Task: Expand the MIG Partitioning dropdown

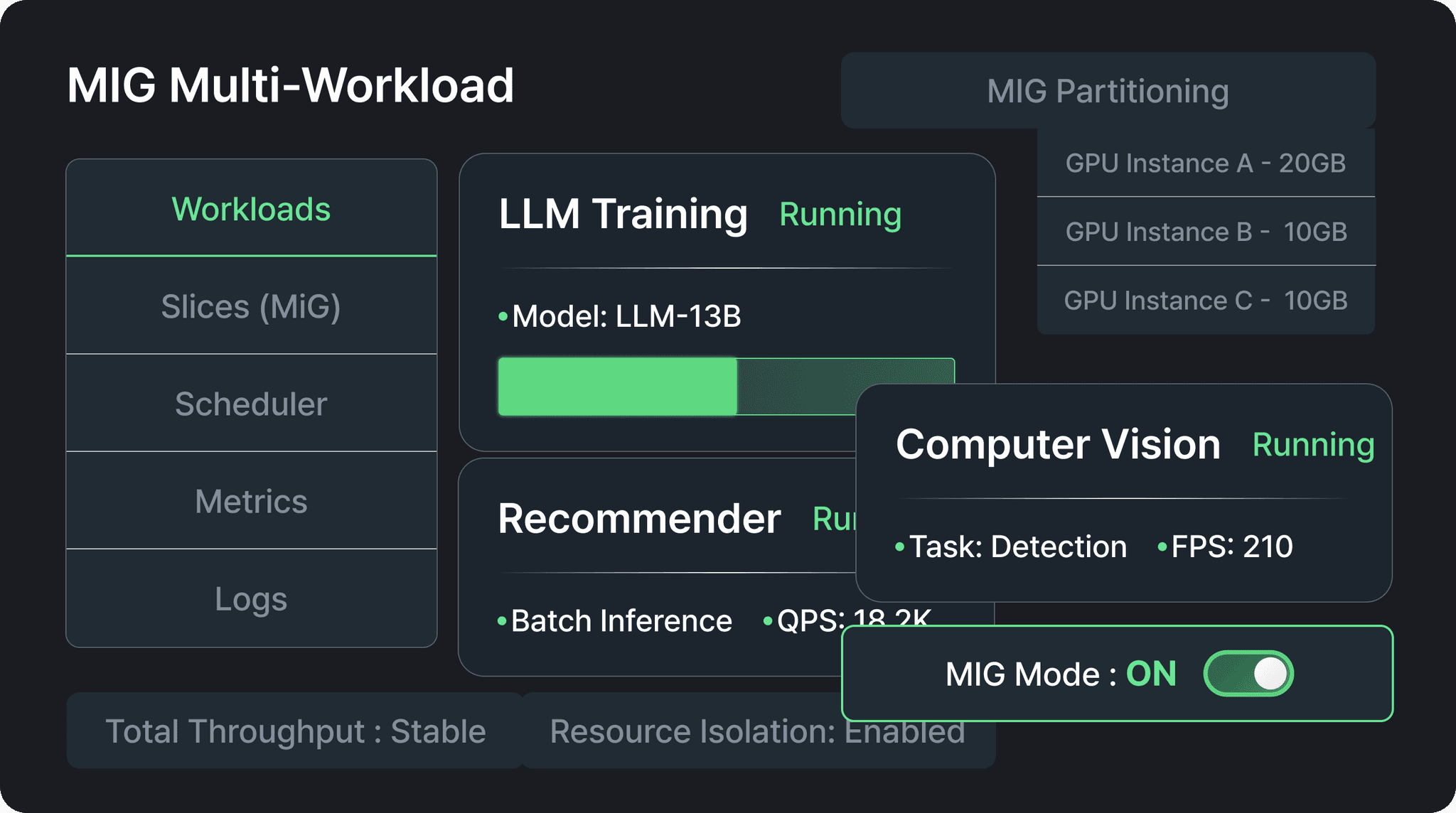Action: point(1108,91)
